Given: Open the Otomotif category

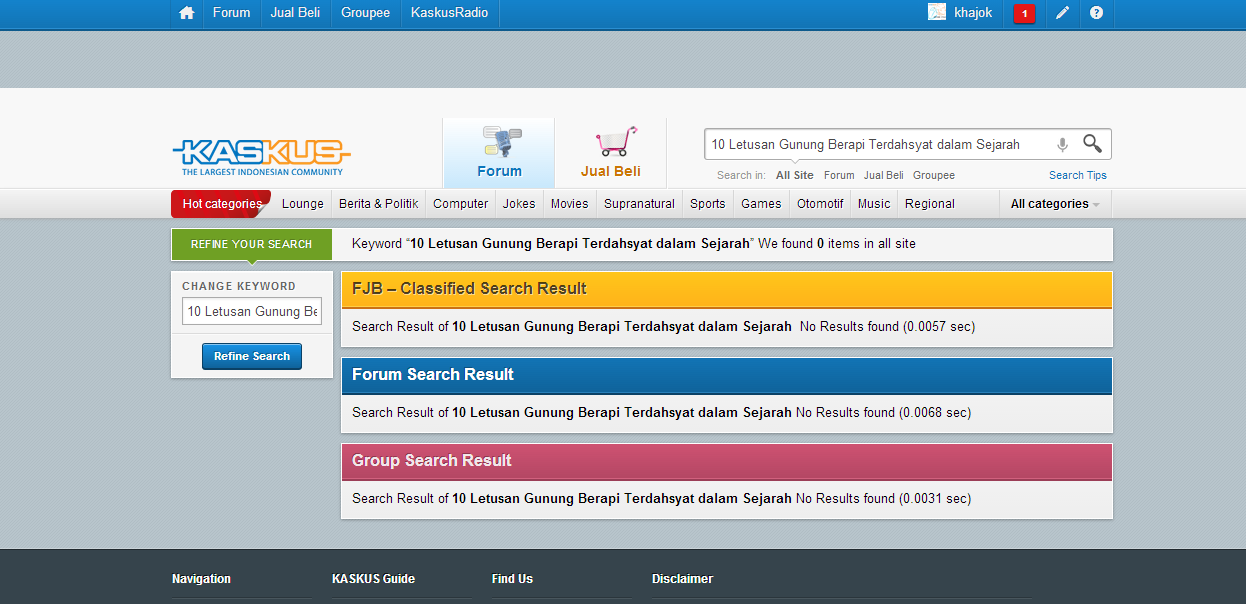Looking at the screenshot, I should (820, 204).
